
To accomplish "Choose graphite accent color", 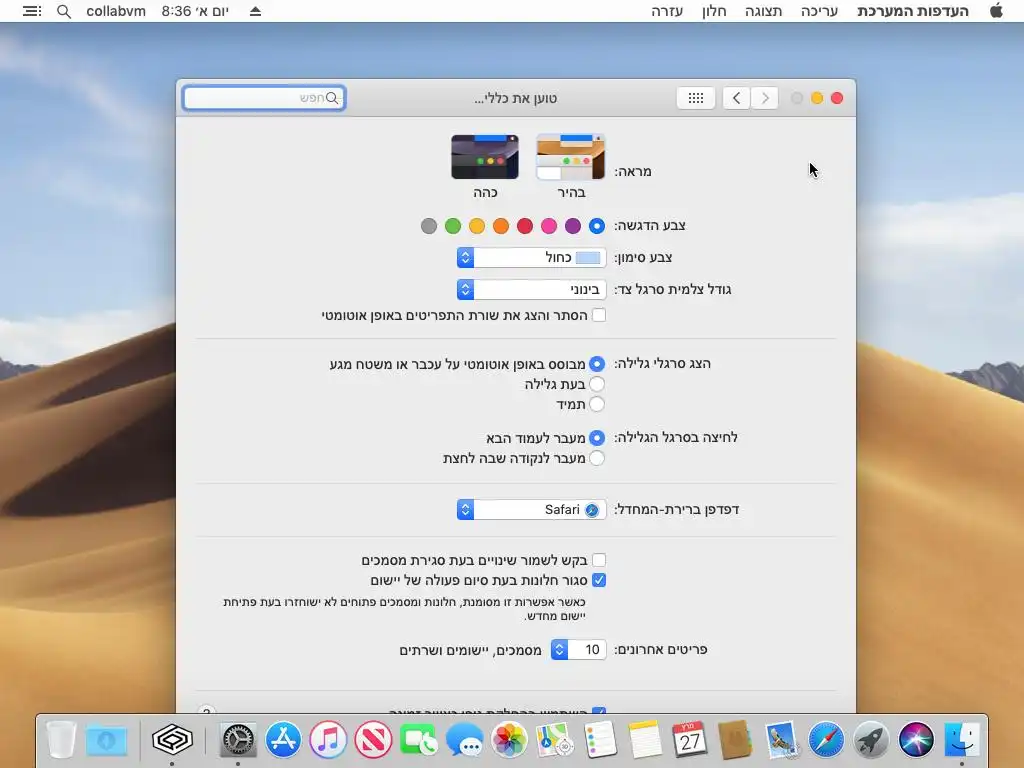I will [428, 226].
